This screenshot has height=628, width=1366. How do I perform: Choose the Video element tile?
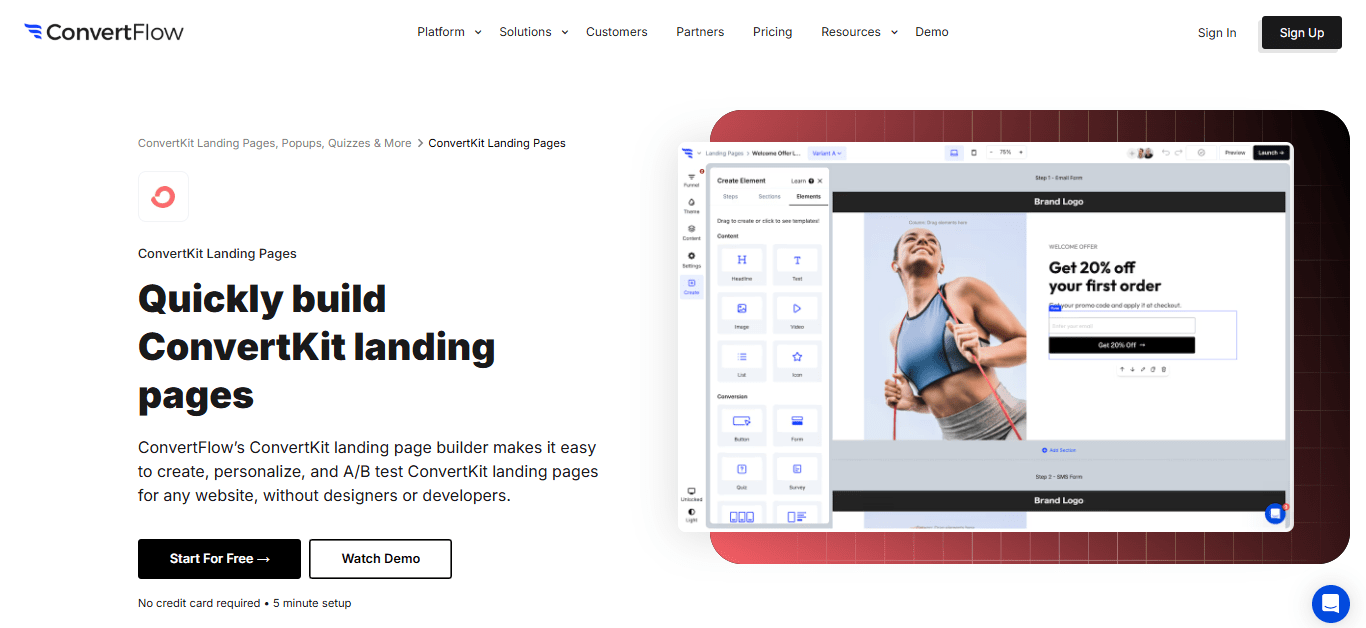[x=797, y=310]
